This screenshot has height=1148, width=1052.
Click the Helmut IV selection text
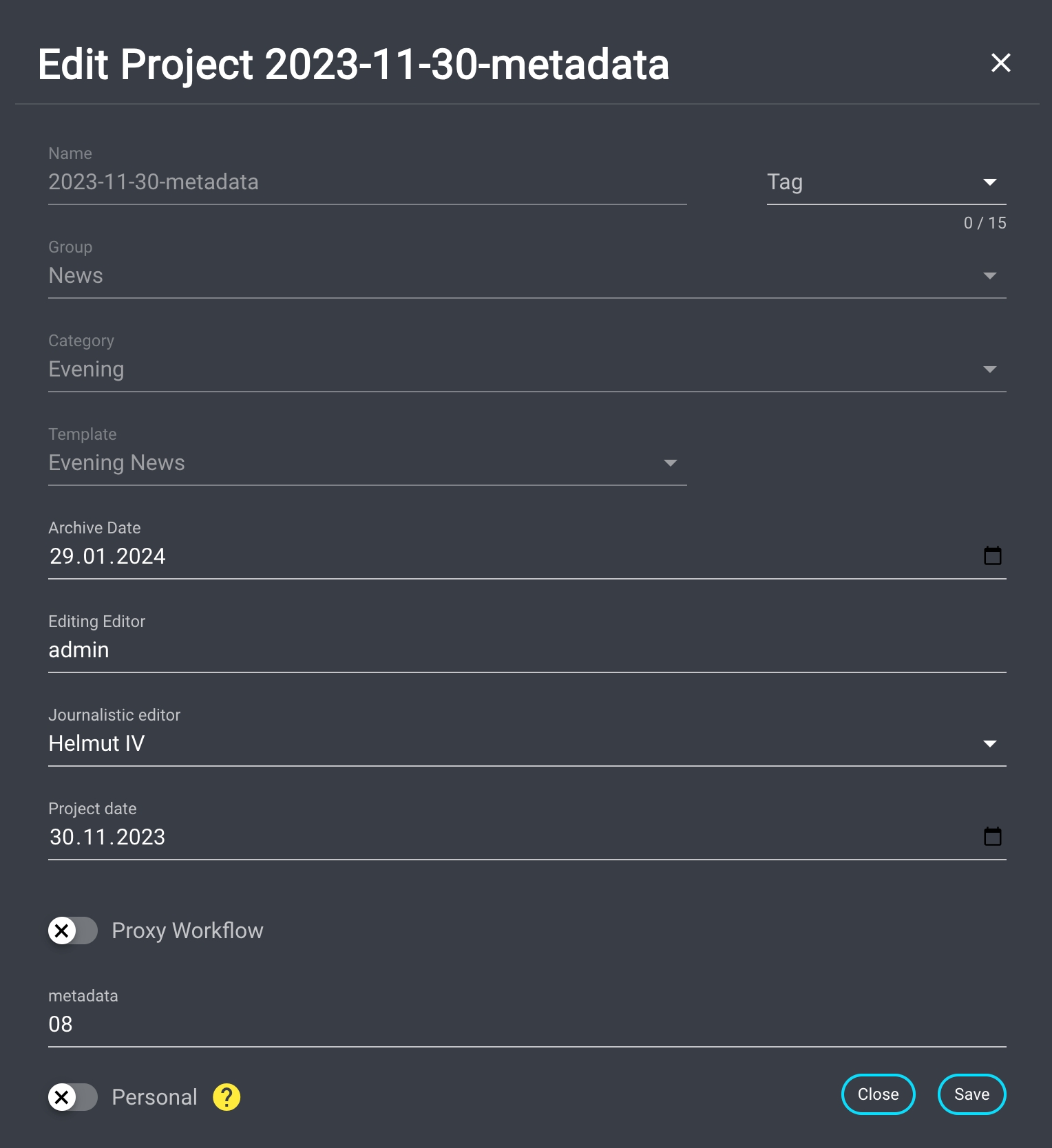pos(97,744)
